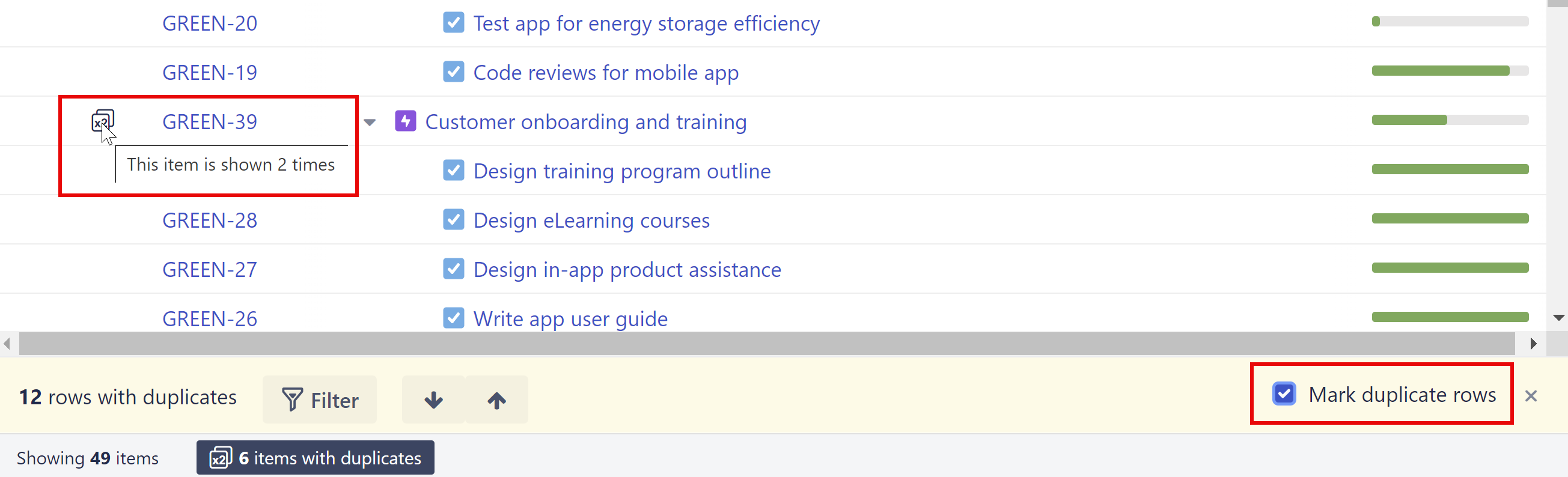This screenshot has width=1568, height=477.
Task: Click the task icon for Design in-app product assistance
Action: pyautogui.click(x=454, y=269)
